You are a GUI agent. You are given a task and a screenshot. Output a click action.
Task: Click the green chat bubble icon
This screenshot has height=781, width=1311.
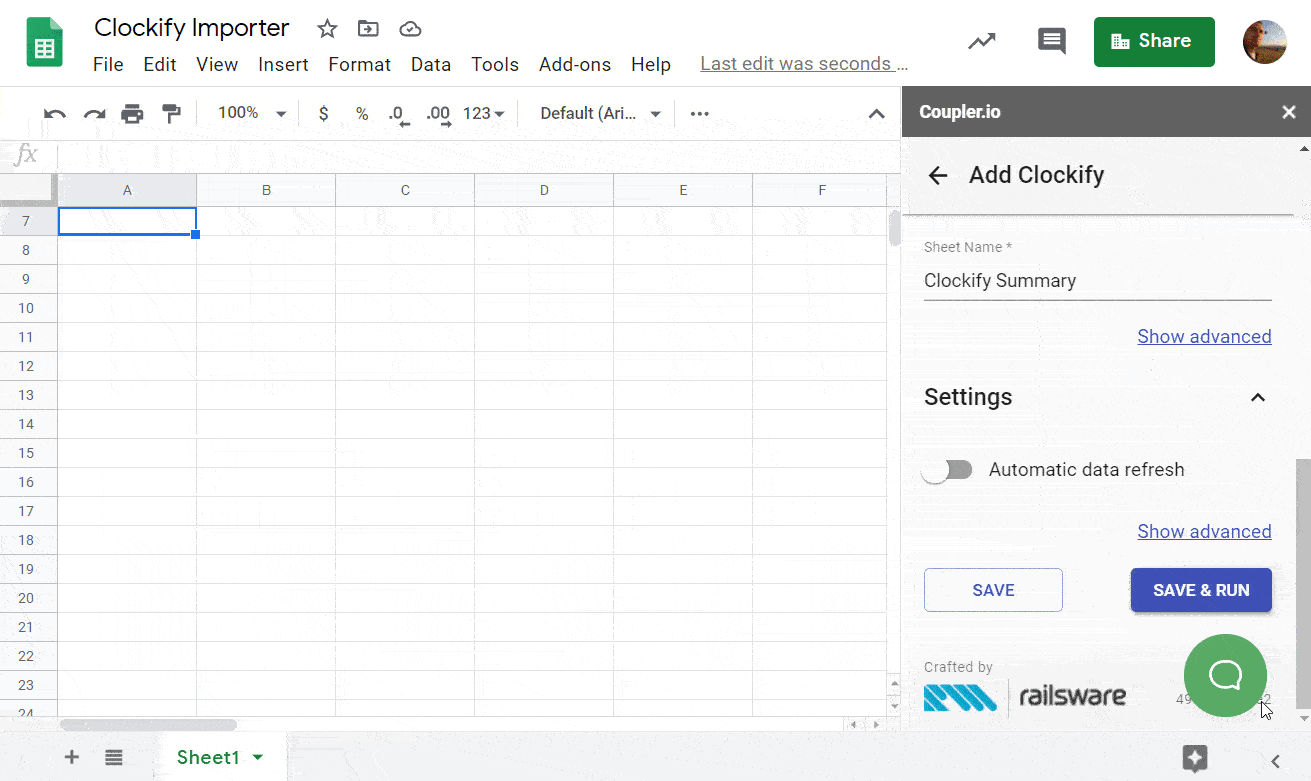[x=1225, y=676]
